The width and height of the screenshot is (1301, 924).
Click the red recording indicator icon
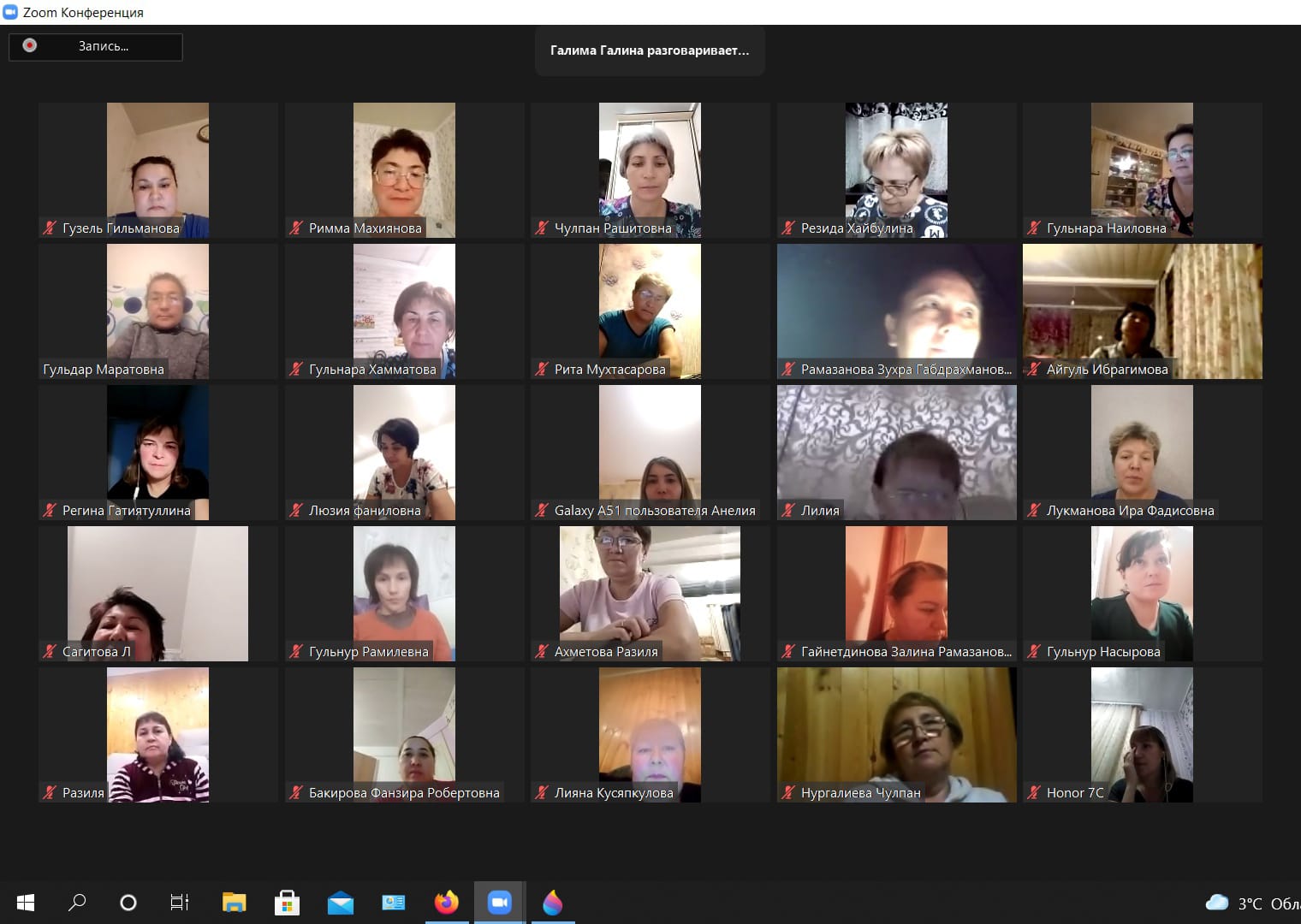(30, 45)
